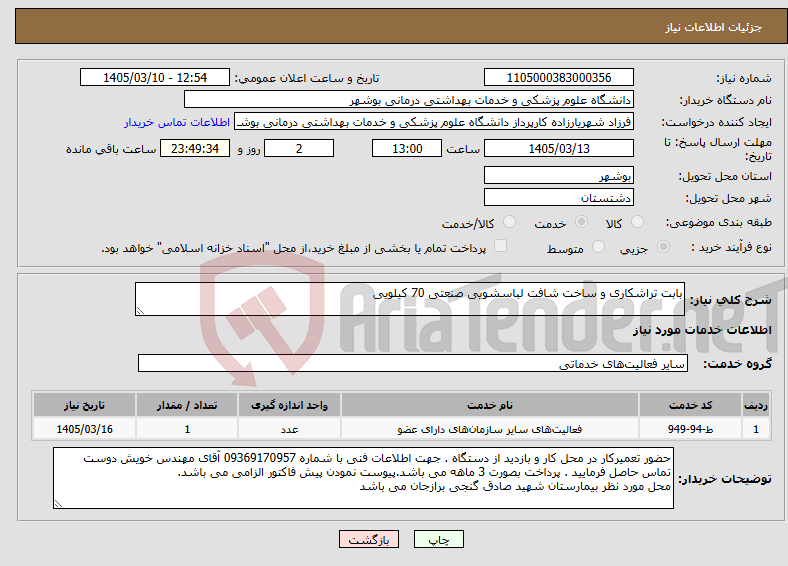The image size is (788, 566).
Task: Click the general need description textarea
Action: tap(410, 299)
